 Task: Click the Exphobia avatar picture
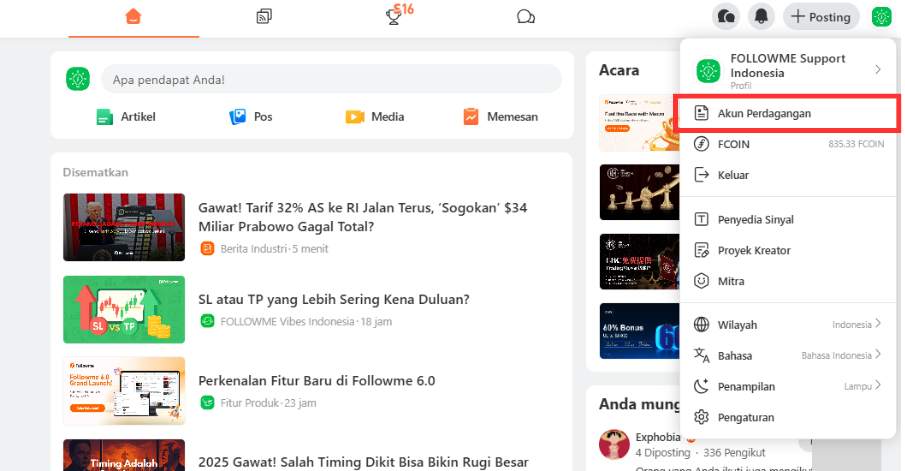[x=614, y=444]
